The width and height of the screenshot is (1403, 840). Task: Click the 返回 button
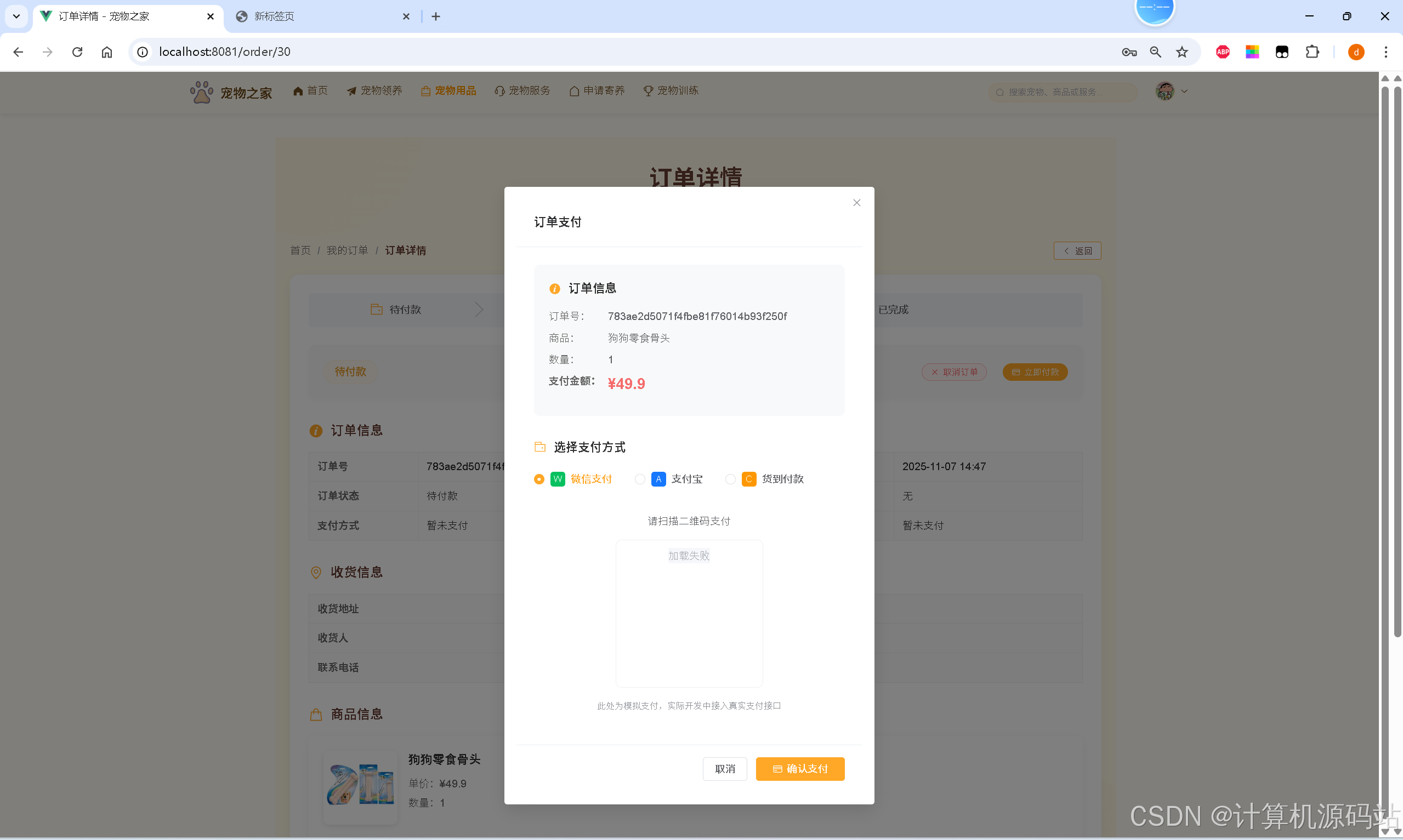[1077, 251]
